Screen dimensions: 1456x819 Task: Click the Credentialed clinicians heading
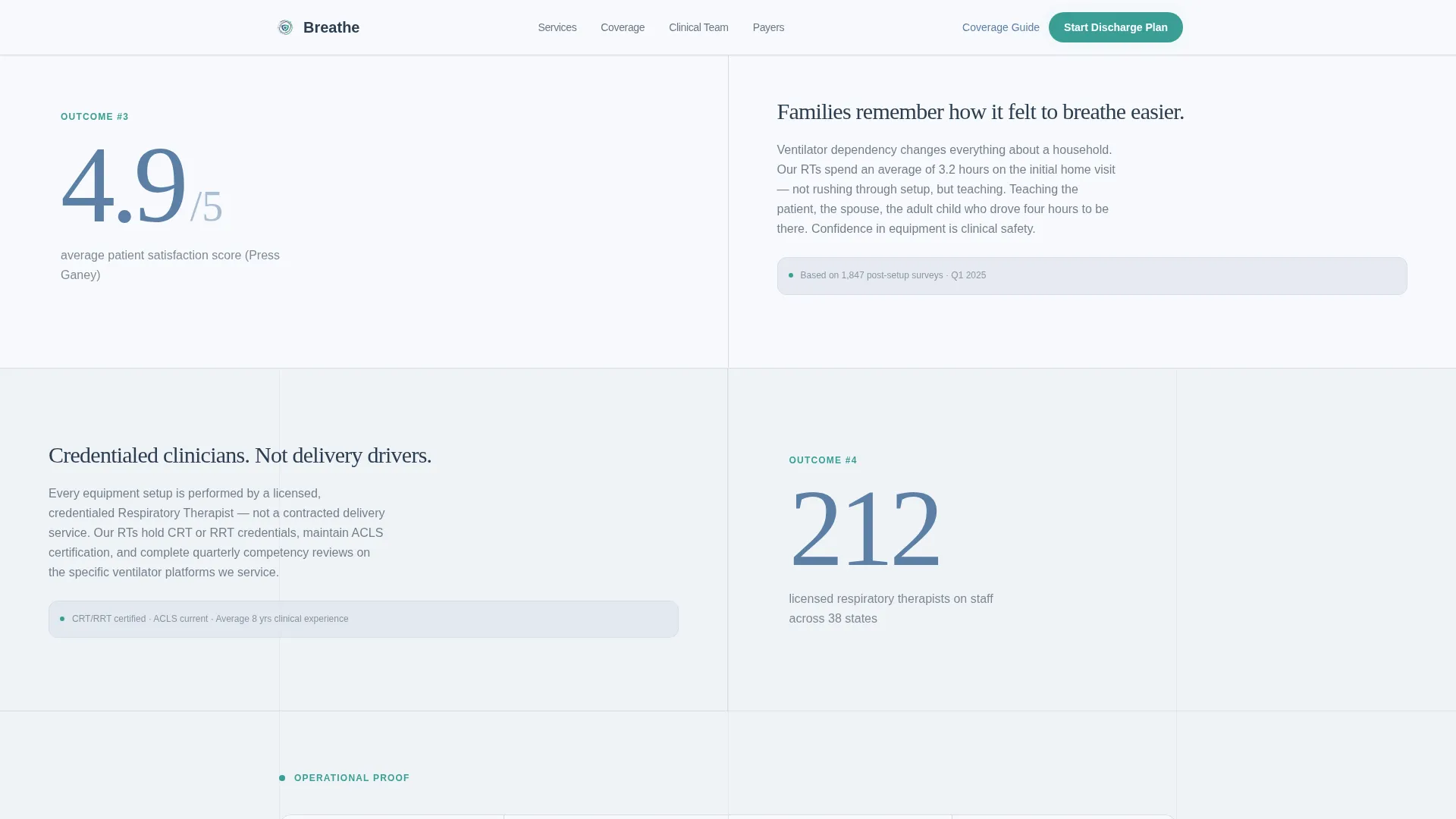tap(240, 455)
